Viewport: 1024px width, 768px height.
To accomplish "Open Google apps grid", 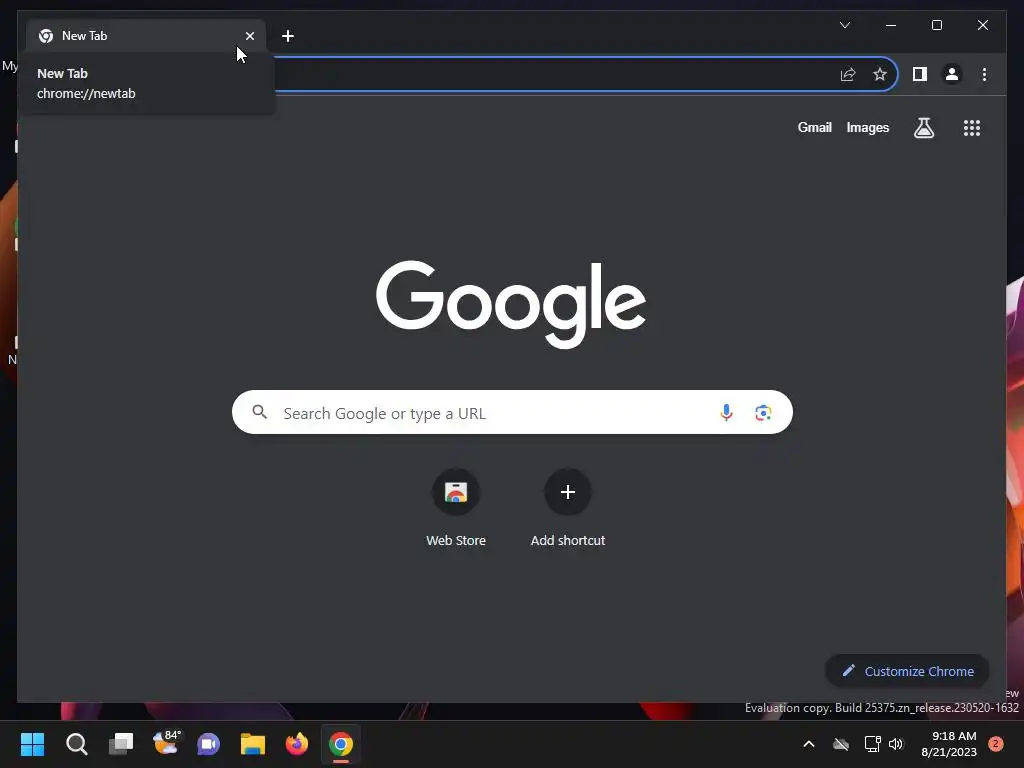I will click(x=972, y=127).
